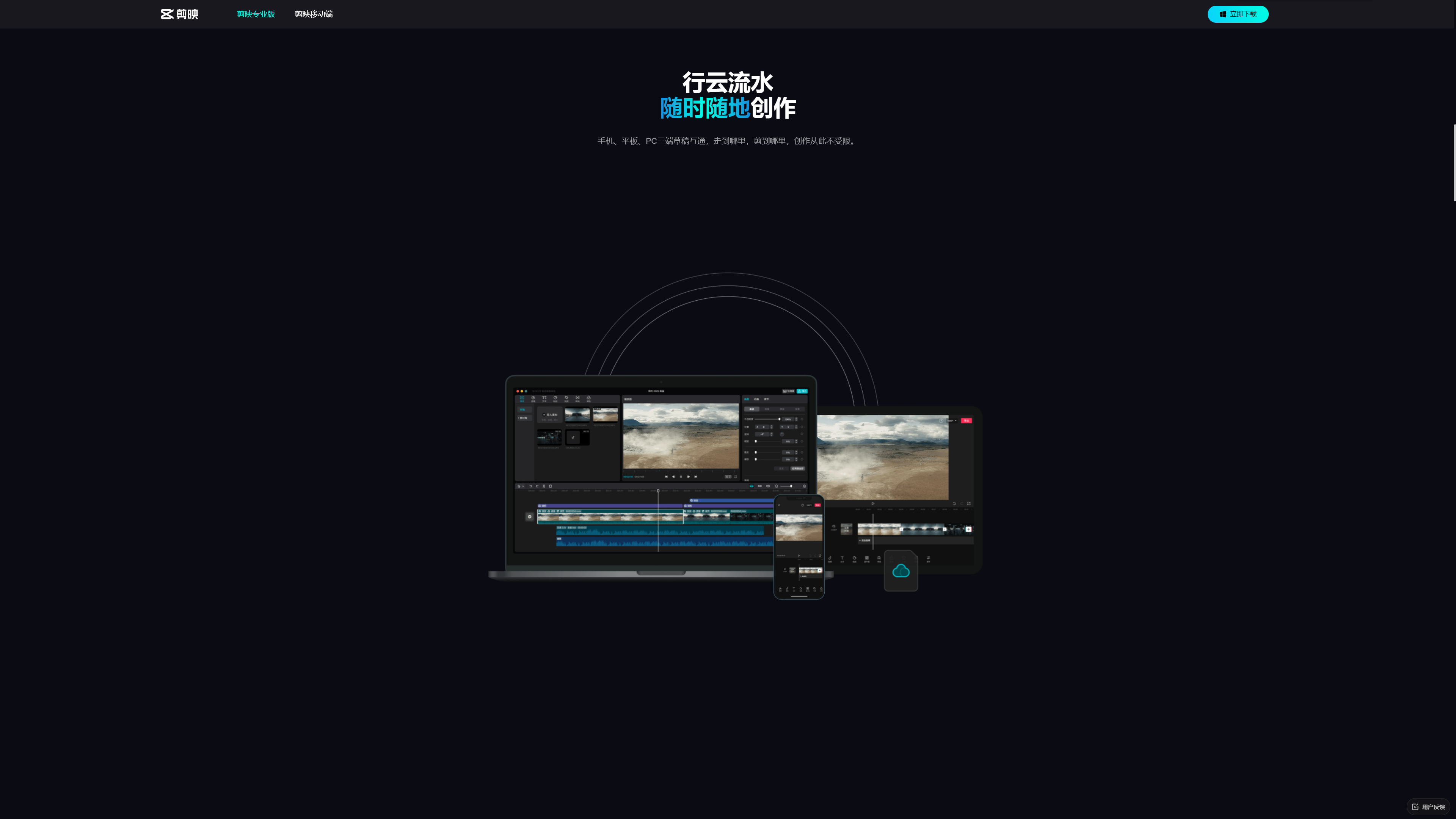
Task: Toggle the teal snapping icon in laptop timeline toolbar
Action: coord(752,486)
